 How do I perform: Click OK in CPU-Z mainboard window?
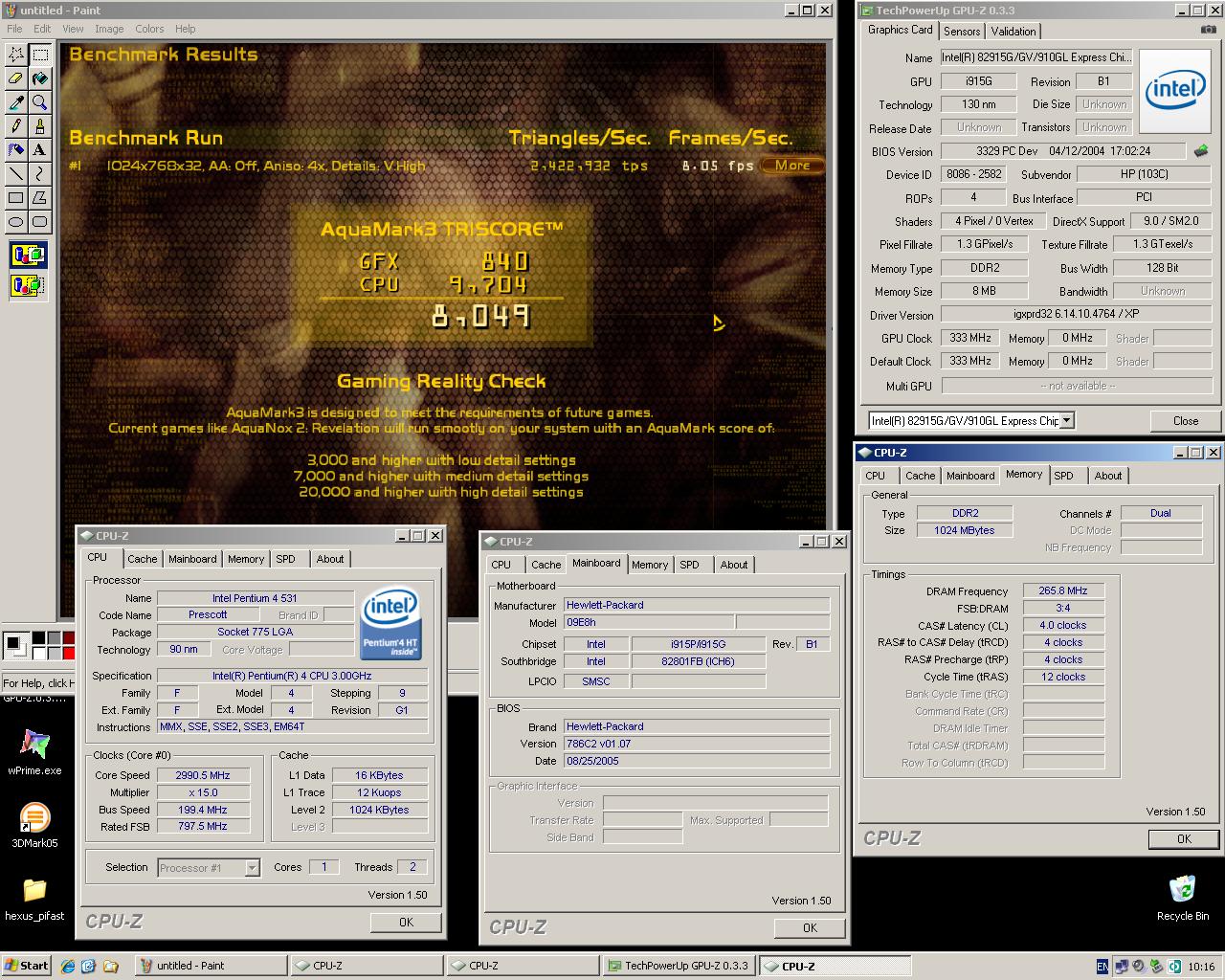(810, 927)
